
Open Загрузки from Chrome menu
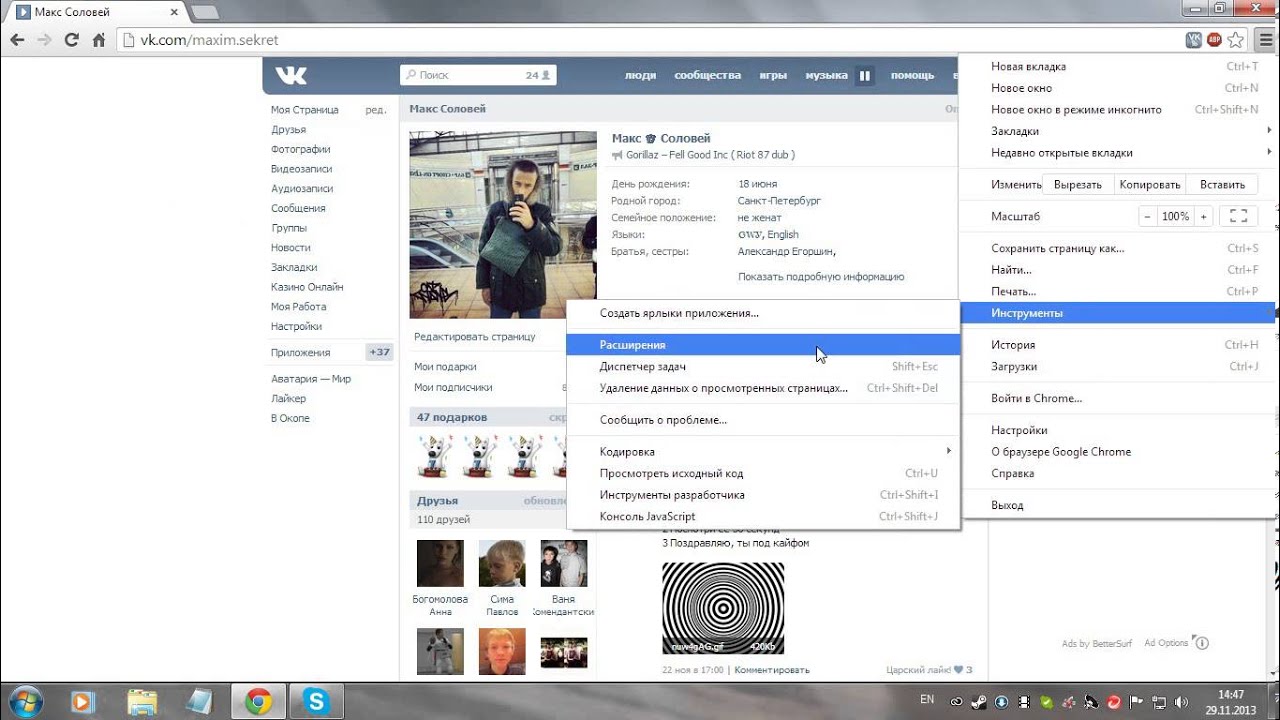pyautogui.click(x=1118, y=367)
